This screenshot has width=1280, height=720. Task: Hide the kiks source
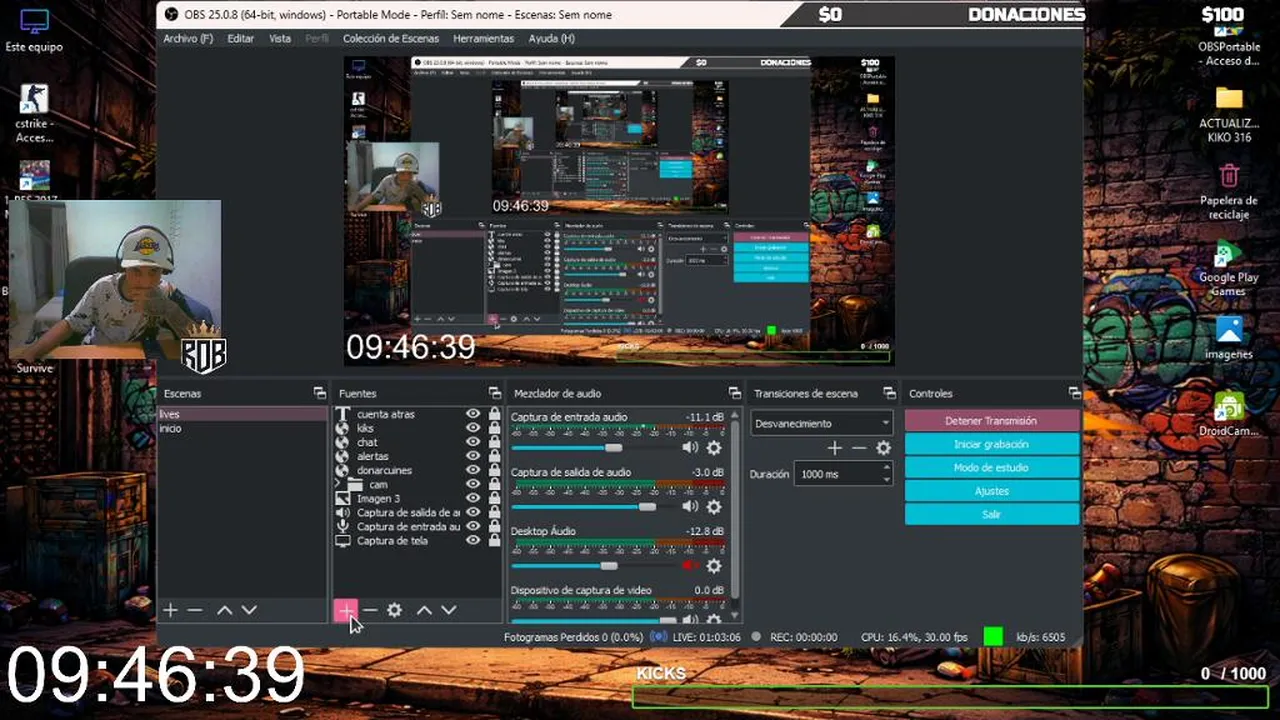pyautogui.click(x=473, y=428)
